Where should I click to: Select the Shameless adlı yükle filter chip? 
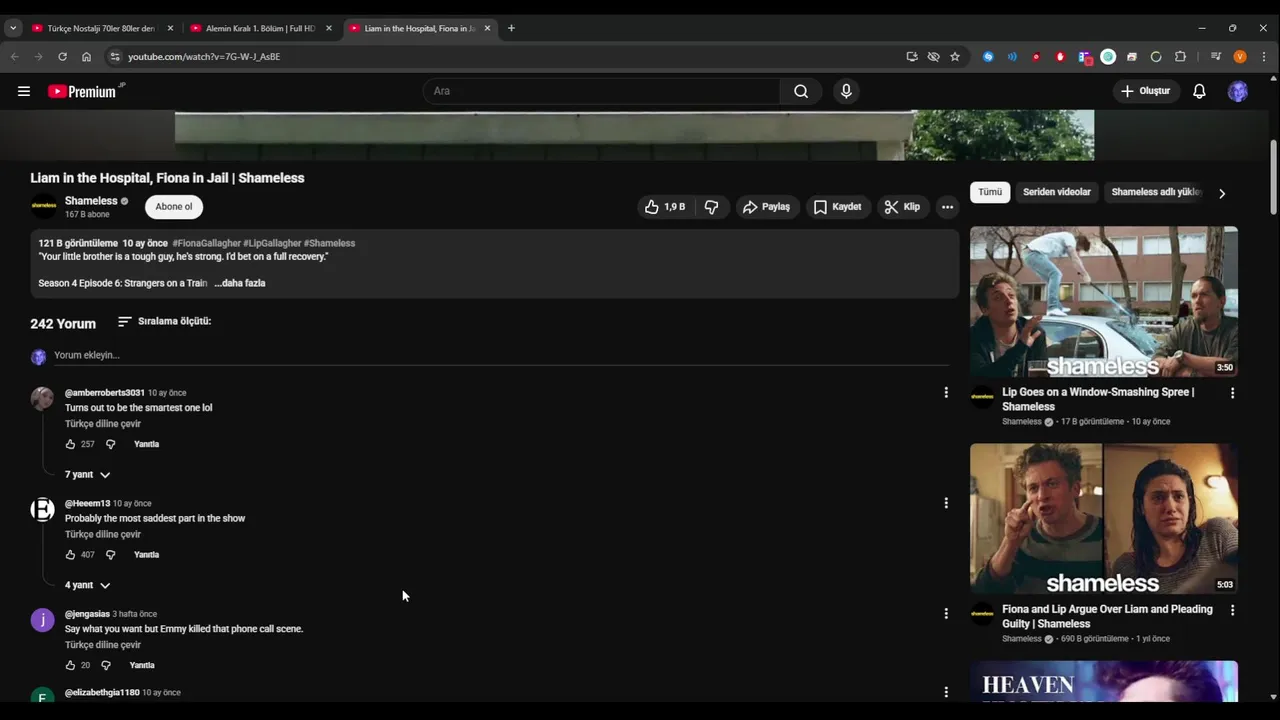tap(1156, 192)
